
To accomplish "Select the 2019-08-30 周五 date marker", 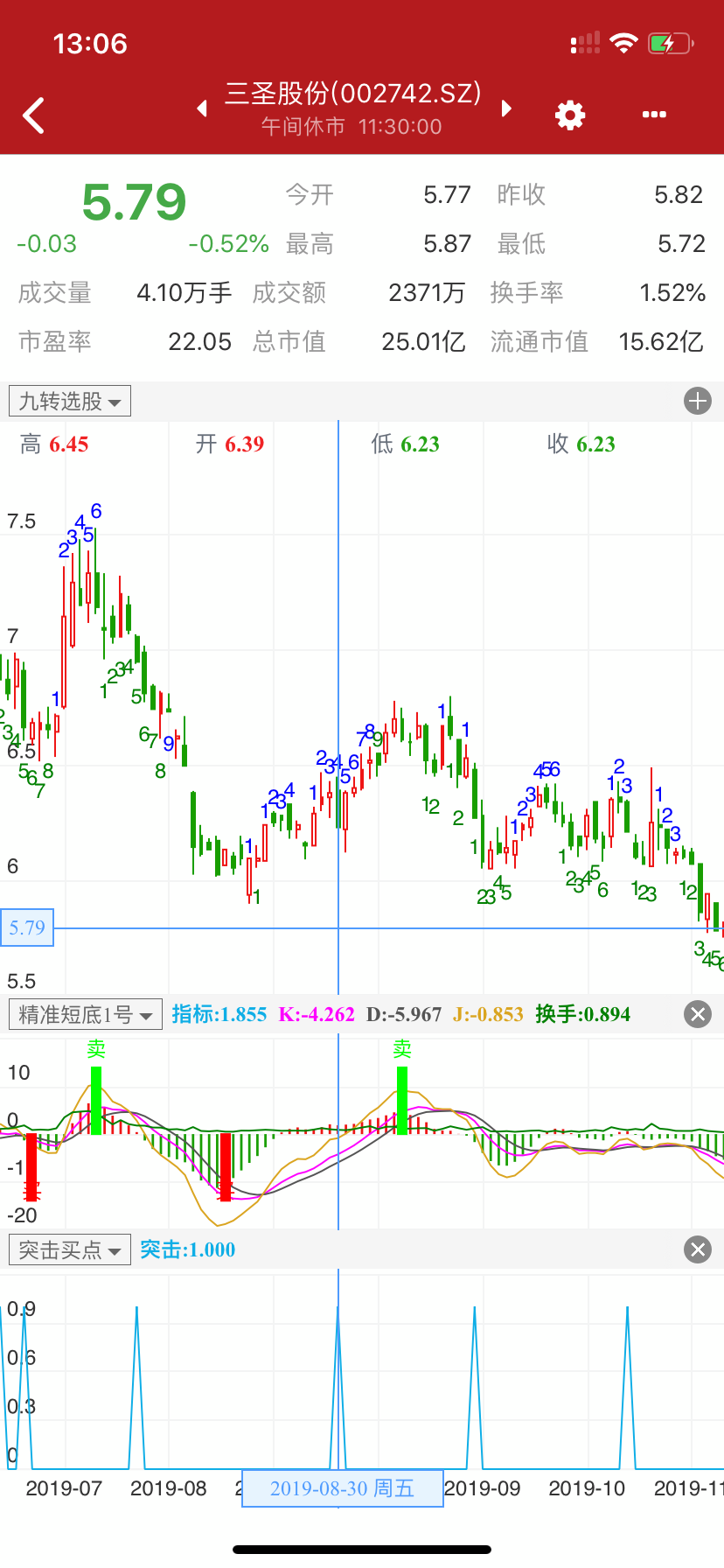I will [342, 1488].
